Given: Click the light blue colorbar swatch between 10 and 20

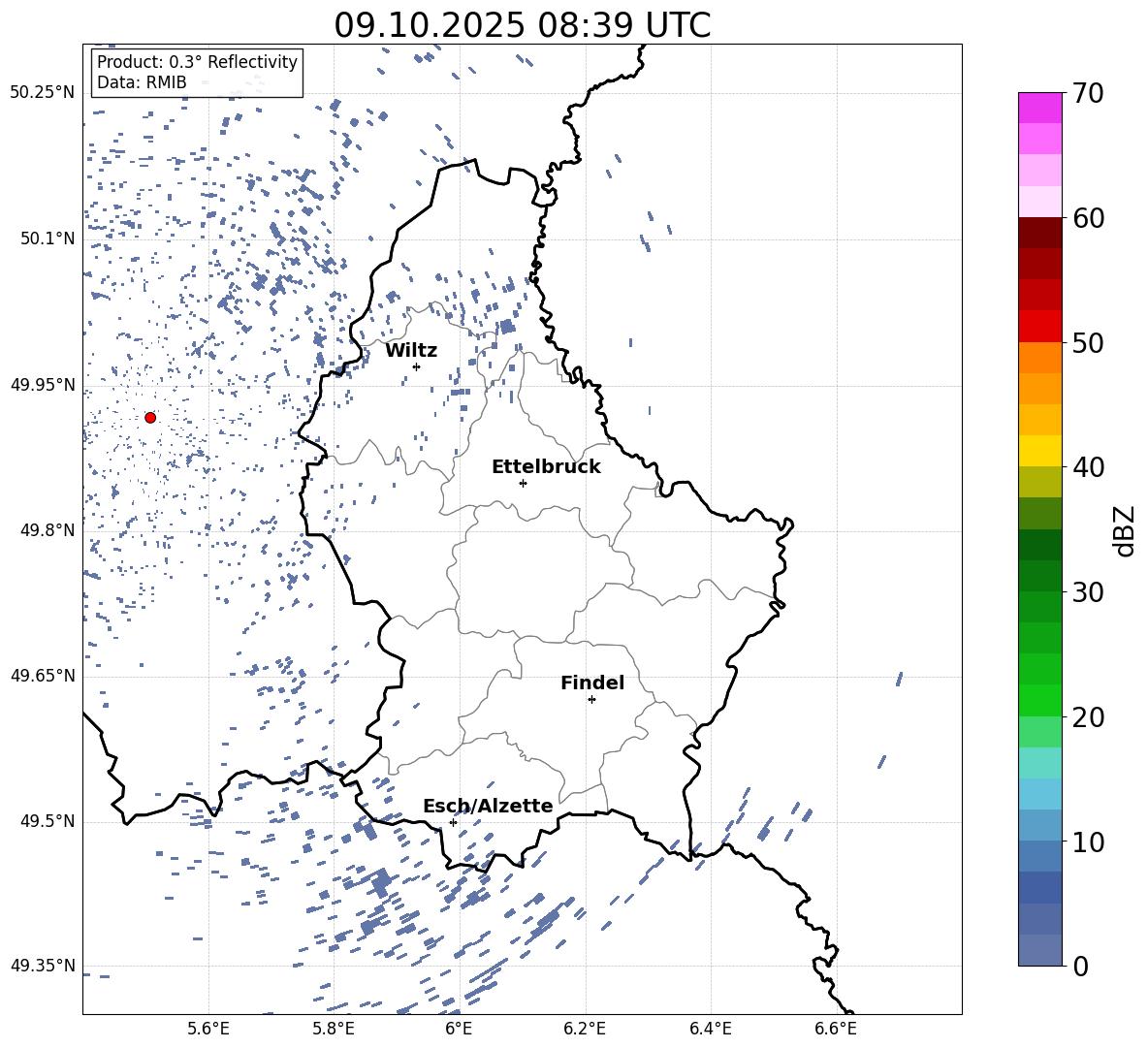Looking at the screenshot, I should tap(1039, 793).
